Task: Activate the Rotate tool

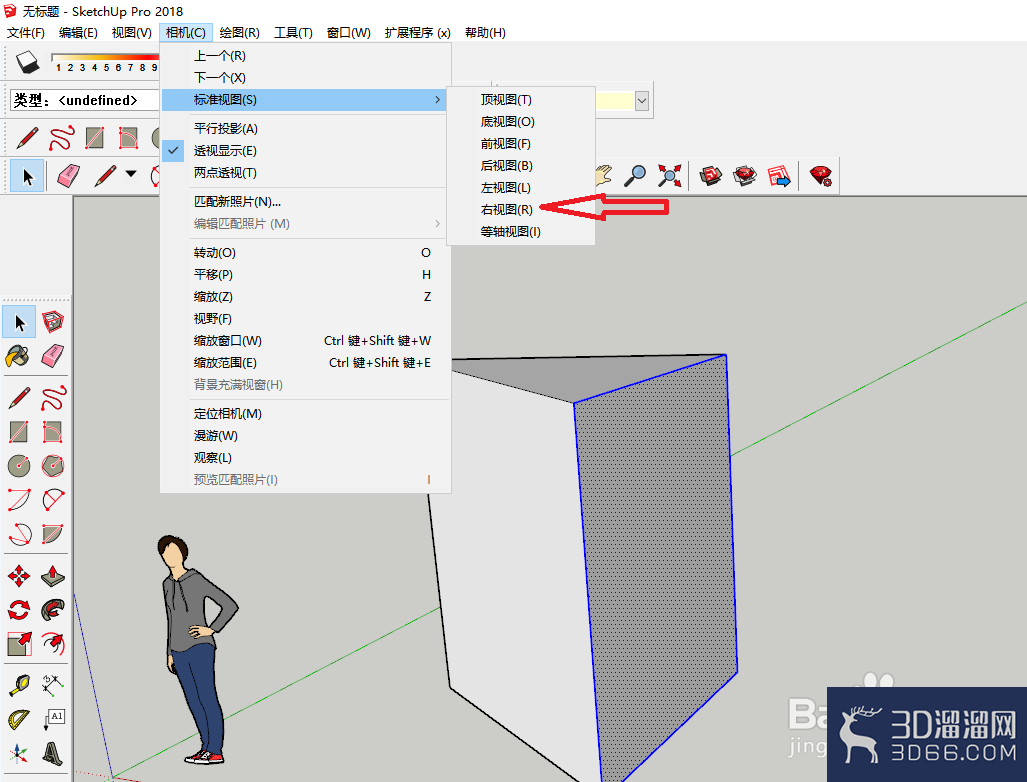Action: point(18,610)
